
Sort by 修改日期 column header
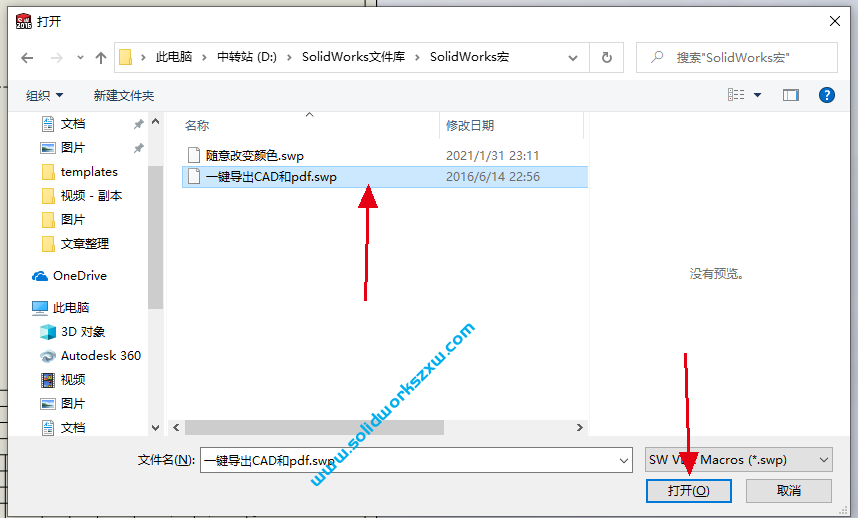click(470, 126)
